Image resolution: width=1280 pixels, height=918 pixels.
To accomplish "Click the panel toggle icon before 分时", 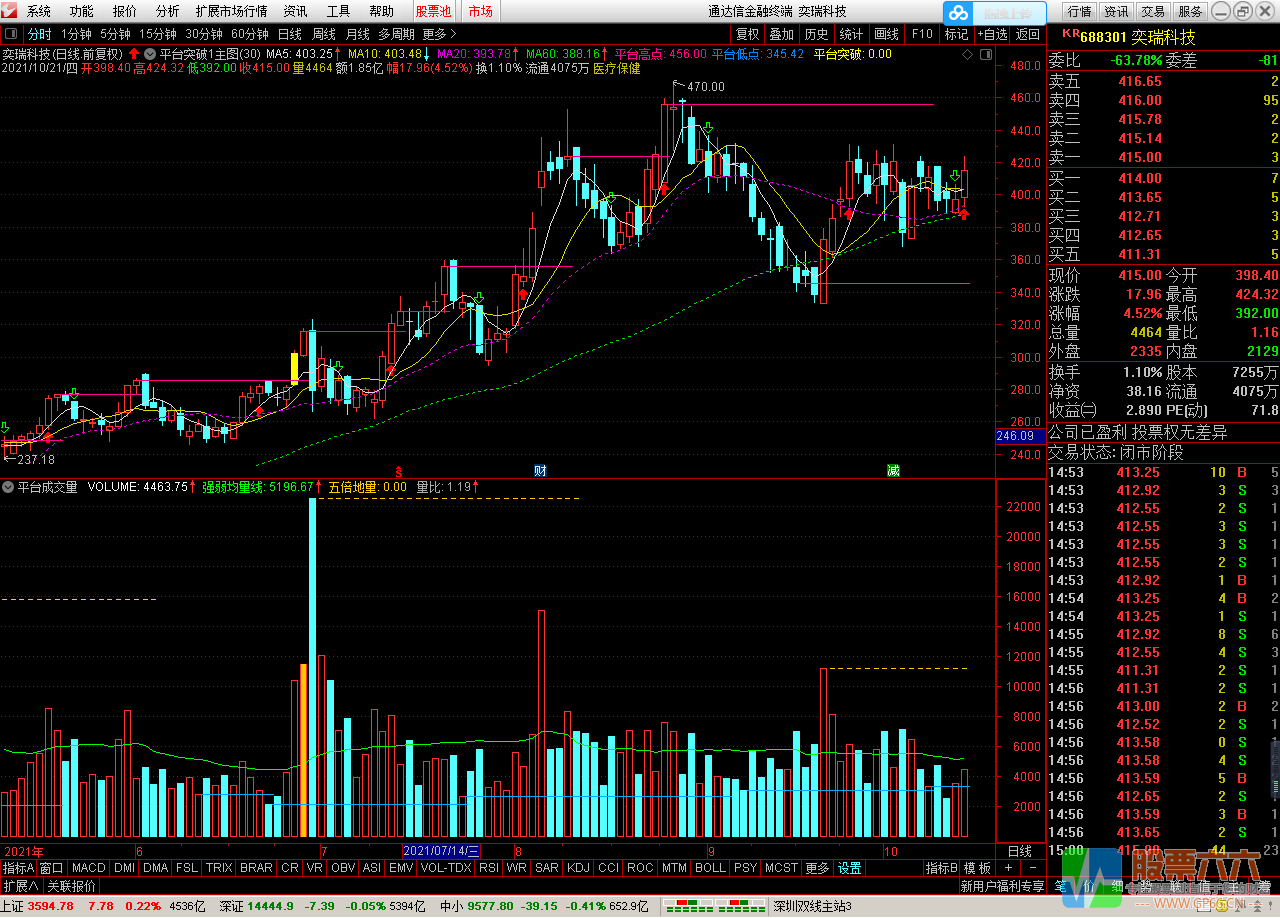I will pyautogui.click(x=11, y=34).
